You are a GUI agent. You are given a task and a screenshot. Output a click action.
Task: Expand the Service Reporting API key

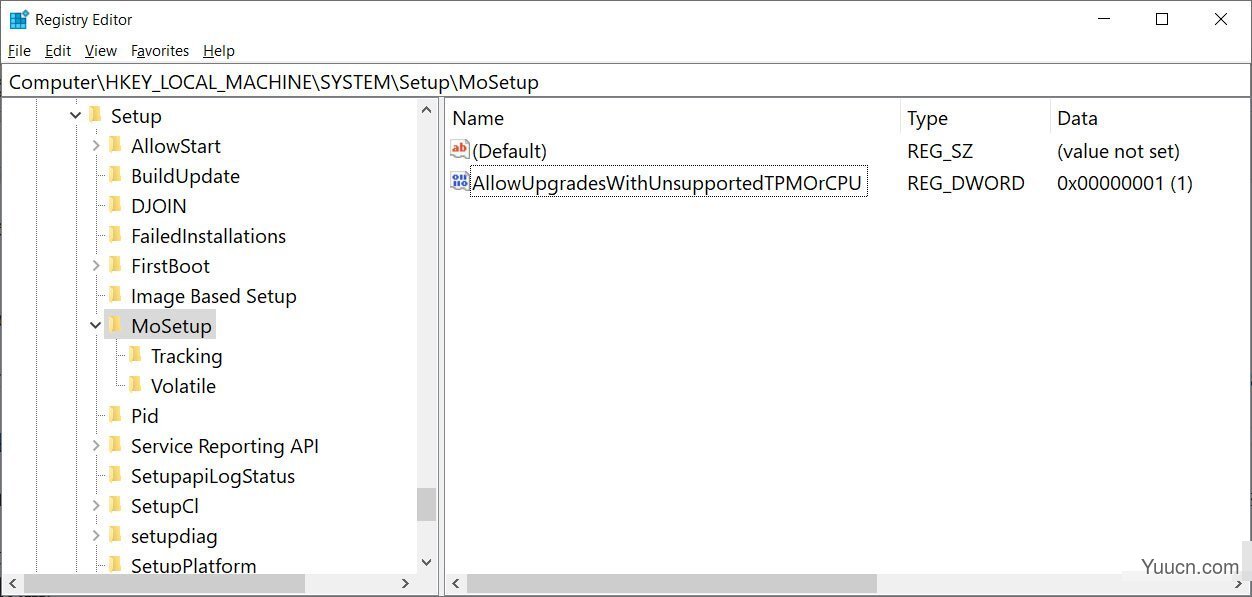pyautogui.click(x=96, y=446)
